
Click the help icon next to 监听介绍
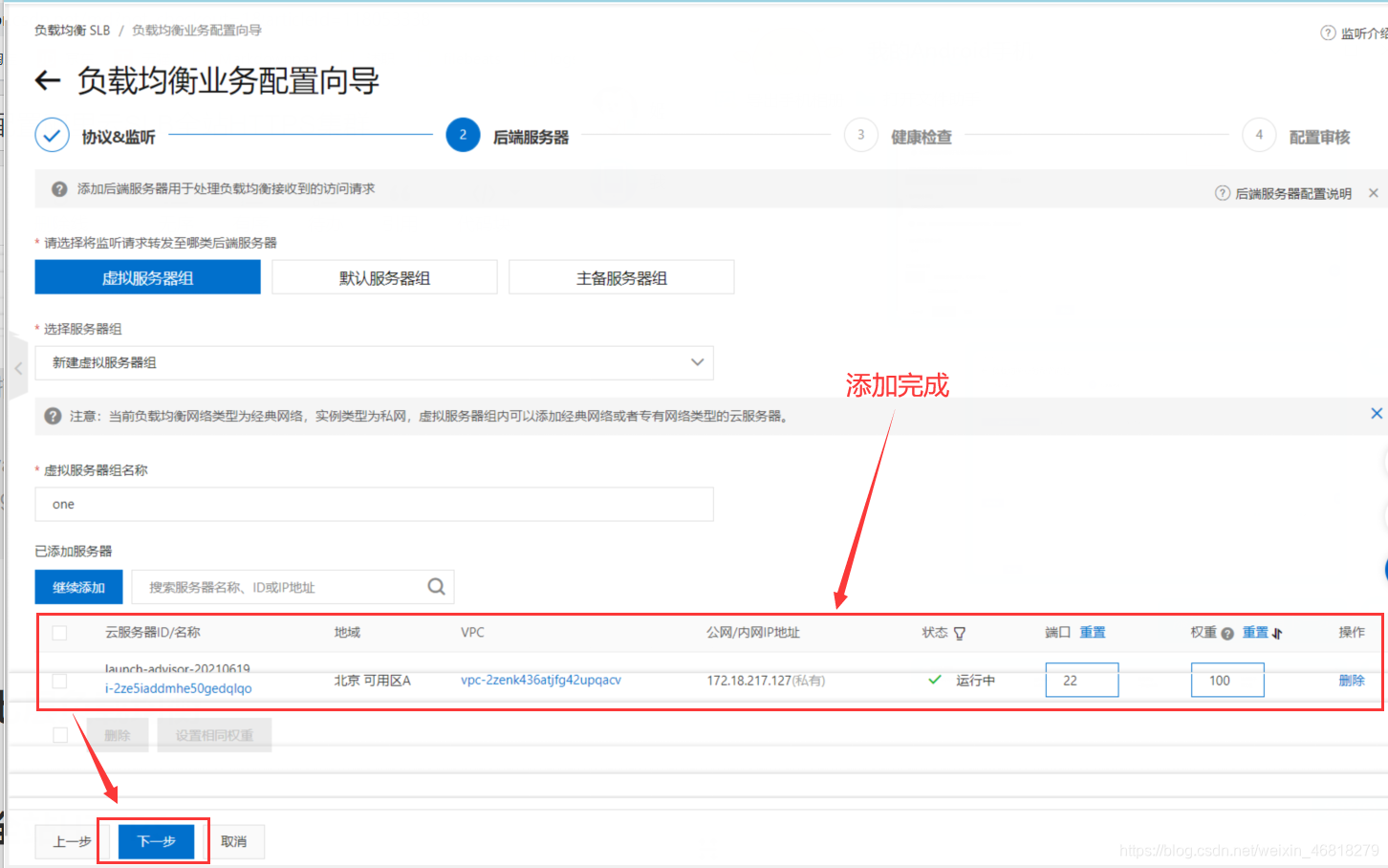coord(1328,33)
